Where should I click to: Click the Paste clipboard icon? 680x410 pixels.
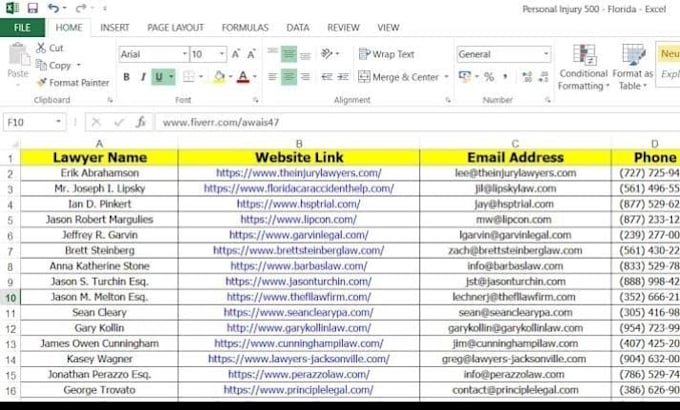click(x=18, y=55)
